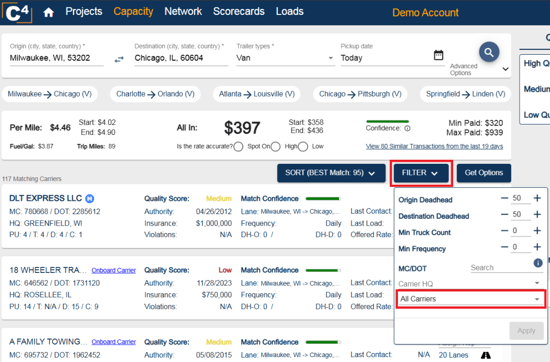Click the C4 logo
This screenshot has height=362, width=550.
pos(17,13)
